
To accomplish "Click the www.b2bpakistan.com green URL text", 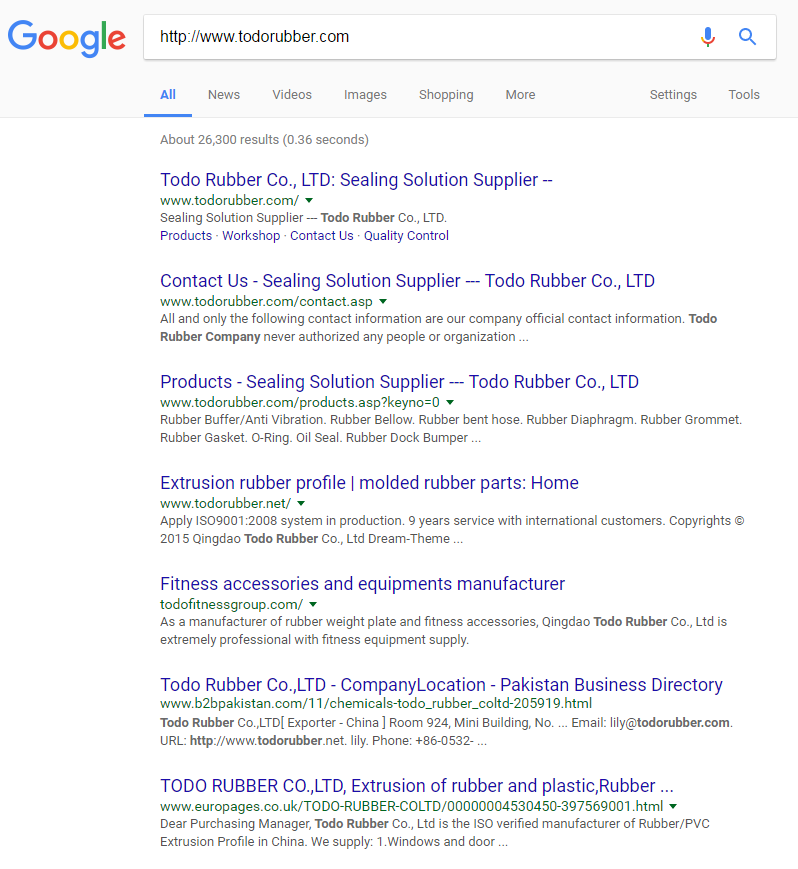I will point(376,704).
